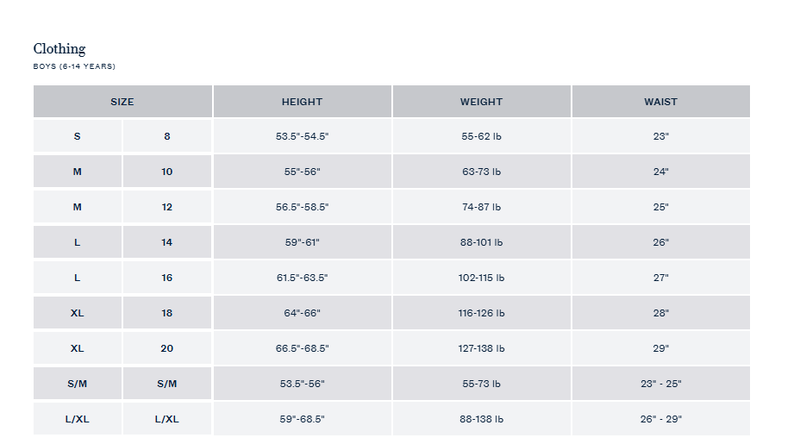Click the SIZE column header
The width and height of the screenshot is (800, 444).
pyautogui.click(x=122, y=102)
